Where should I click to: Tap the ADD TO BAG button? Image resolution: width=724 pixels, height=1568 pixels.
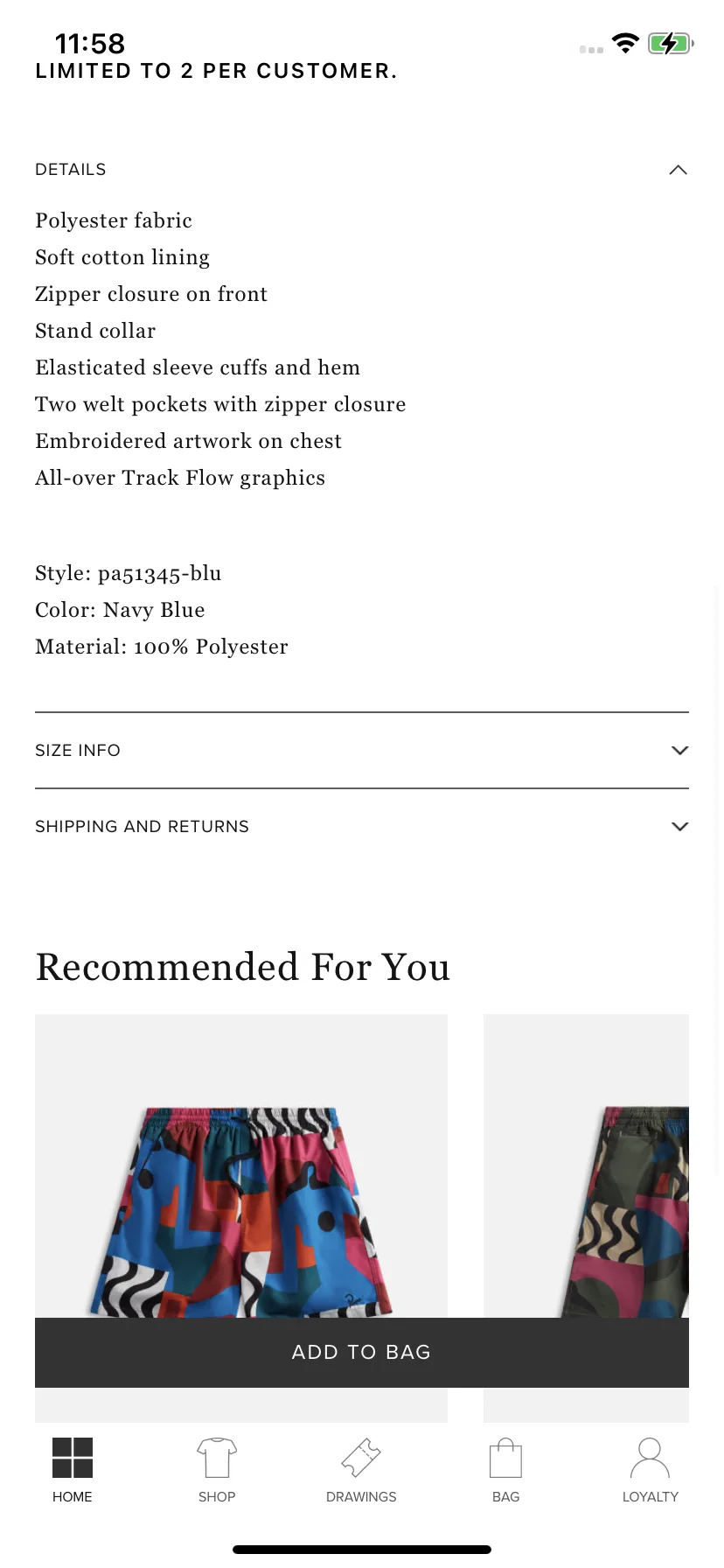coord(362,1353)
